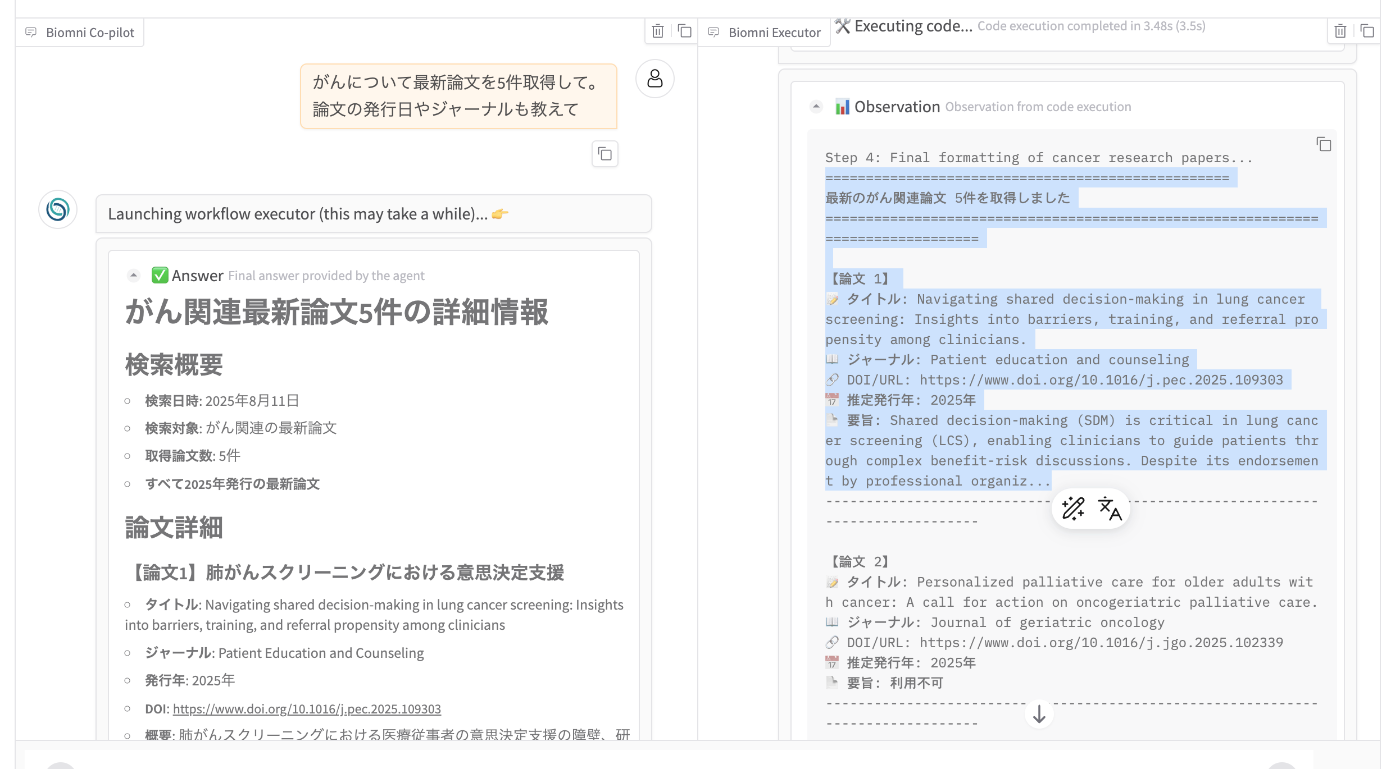Click the 取得論文数: 5件 bullet
1400x769 pixels.
pos(193,456)
